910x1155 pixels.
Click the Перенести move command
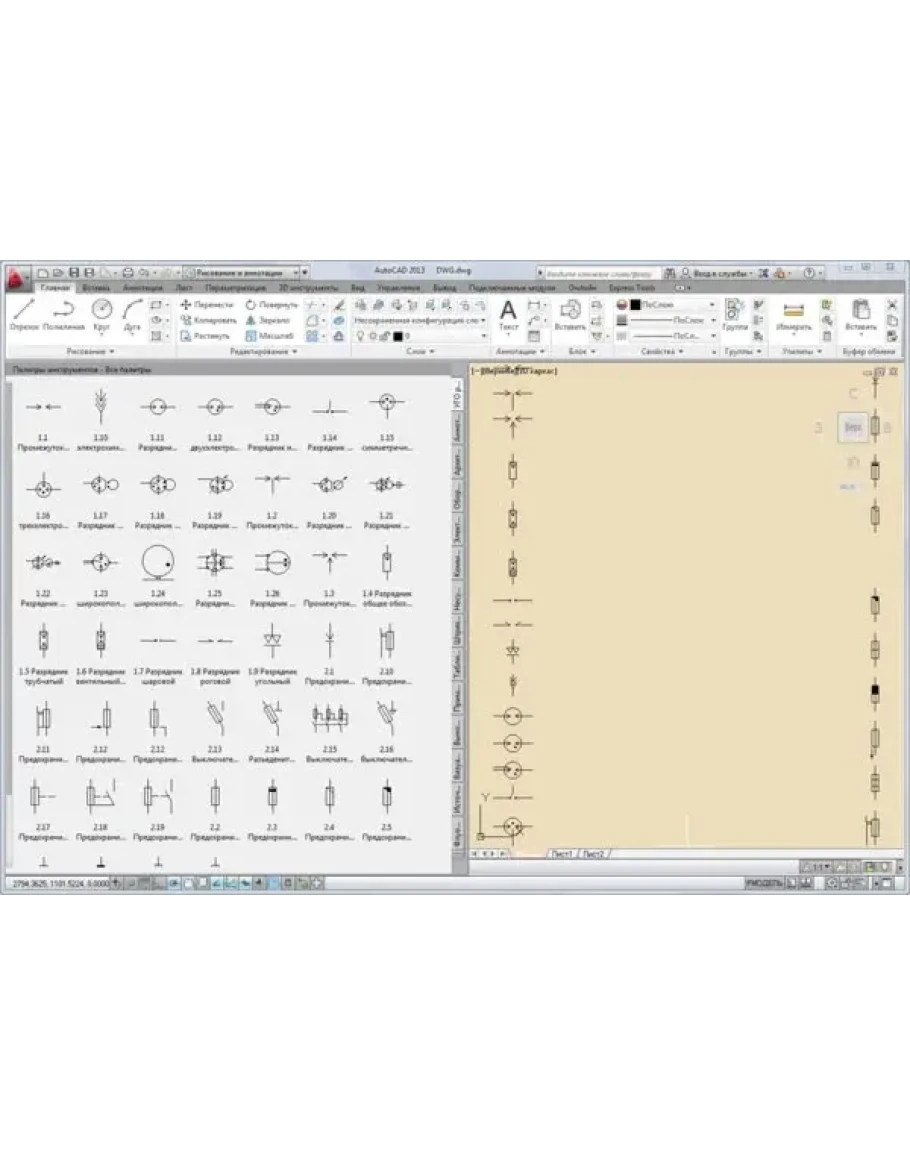point(207,304)
